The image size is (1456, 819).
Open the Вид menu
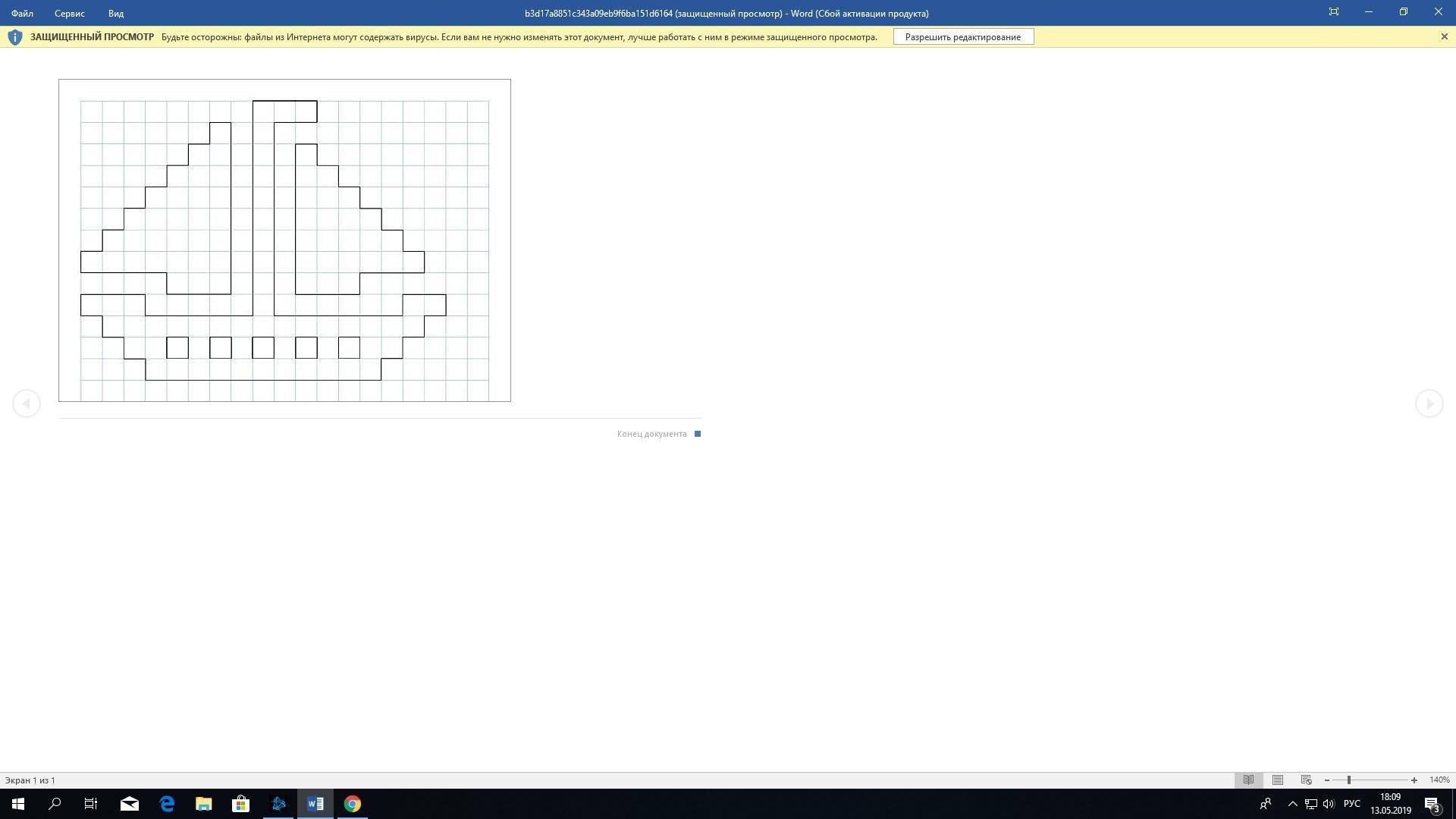115,13
